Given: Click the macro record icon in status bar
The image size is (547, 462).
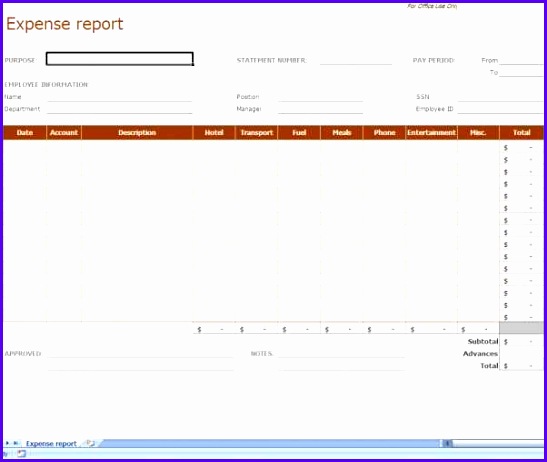Looking at the screenshot, I should 21,454.
